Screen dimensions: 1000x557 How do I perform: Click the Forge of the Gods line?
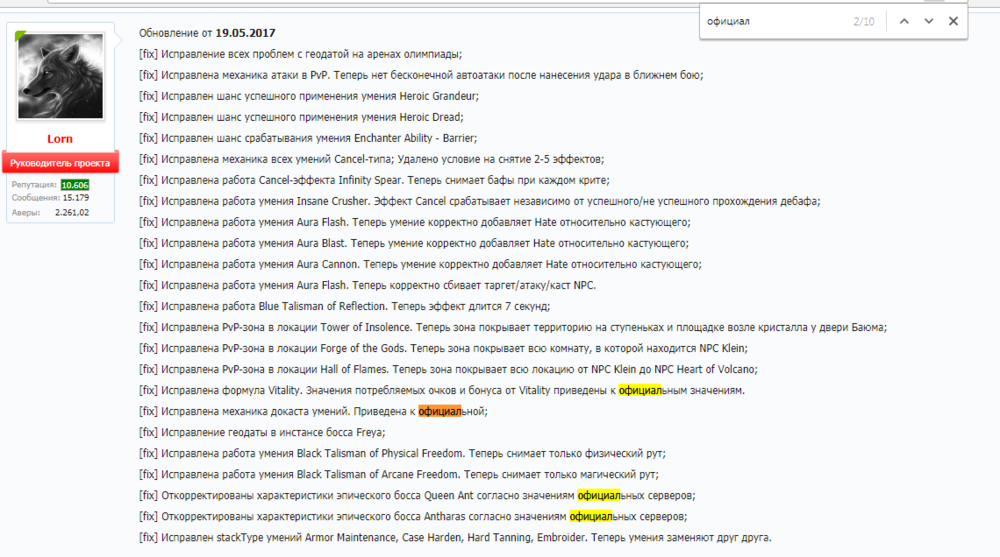coord(443,349)
